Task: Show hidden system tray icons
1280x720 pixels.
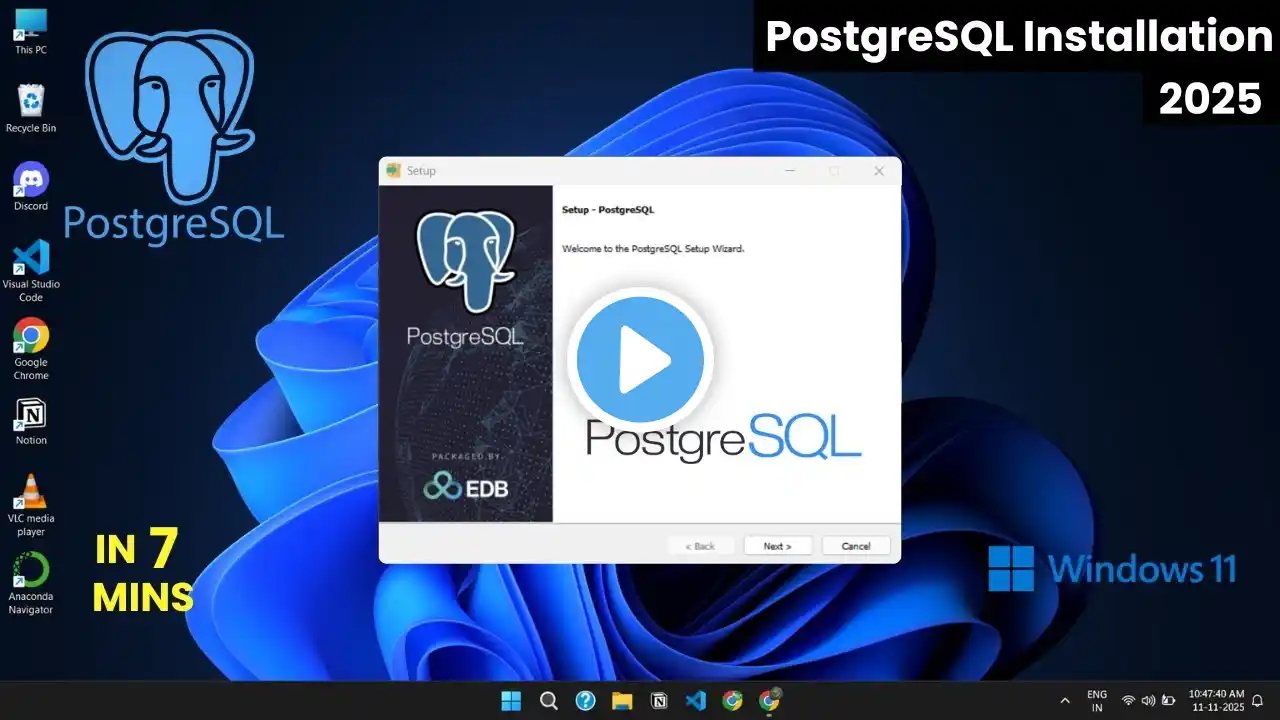Action: (x=1065, y=700)
